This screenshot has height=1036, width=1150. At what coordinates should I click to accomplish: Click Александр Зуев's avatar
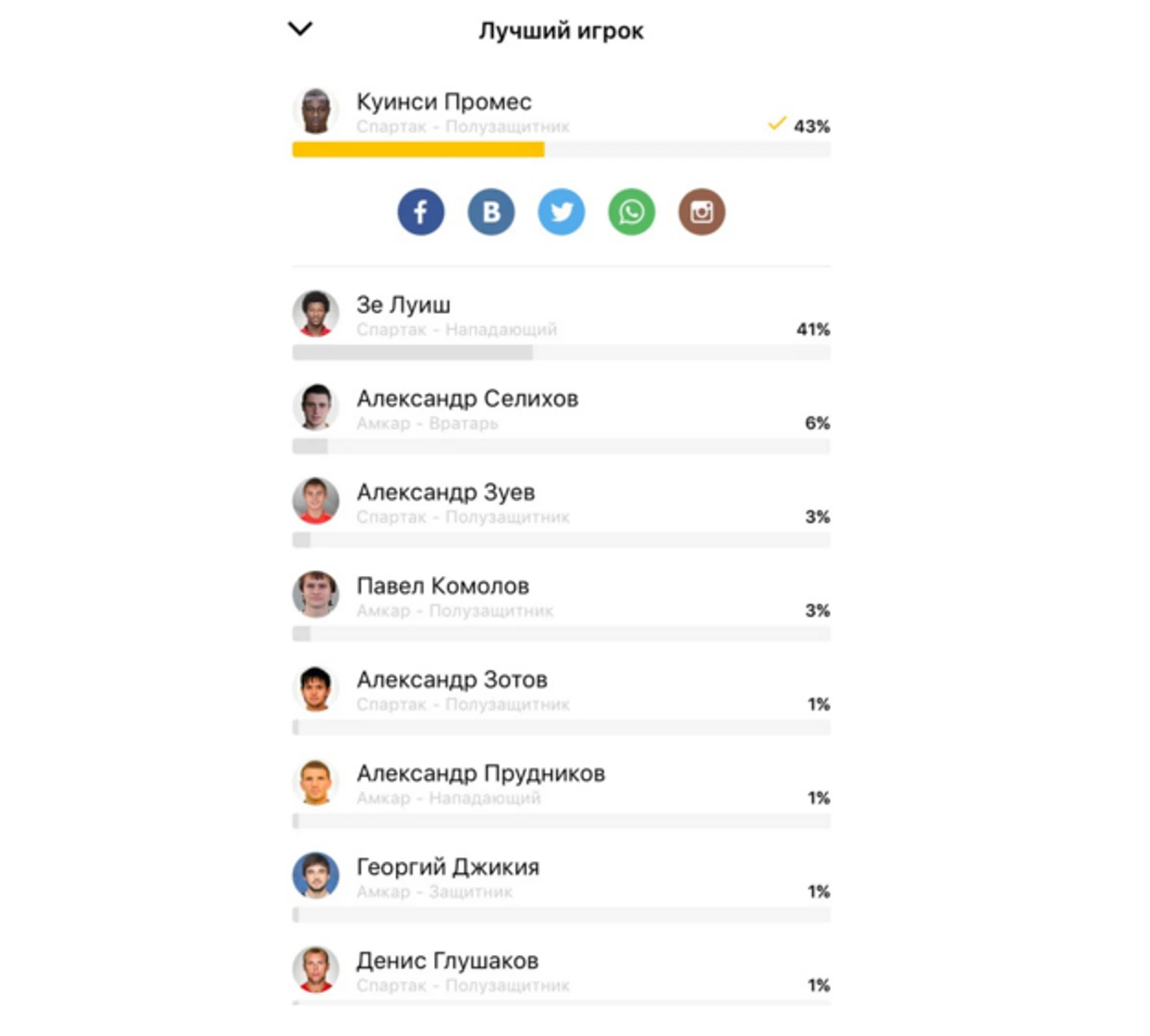click(x=316, y=501)
